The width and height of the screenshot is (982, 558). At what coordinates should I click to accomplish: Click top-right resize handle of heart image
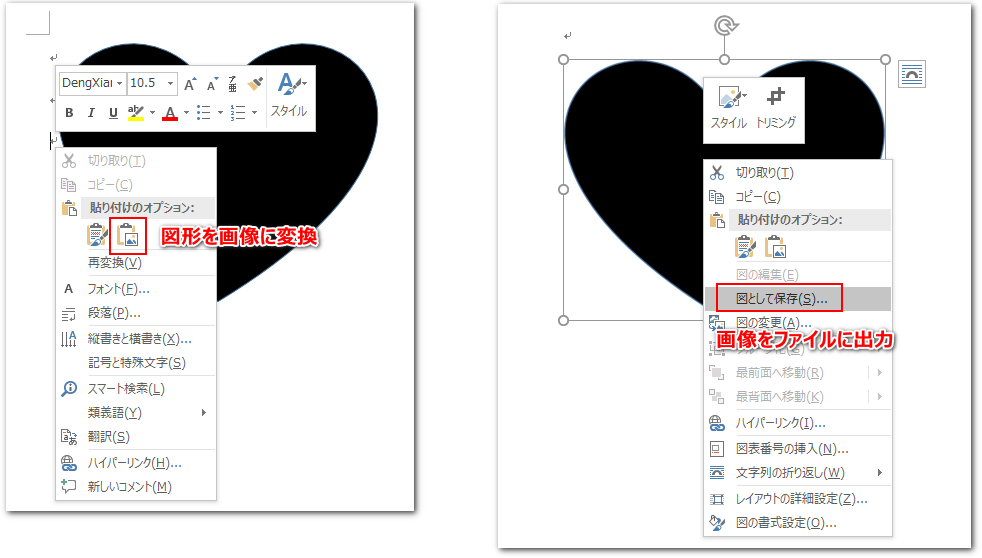pos(886,59)
